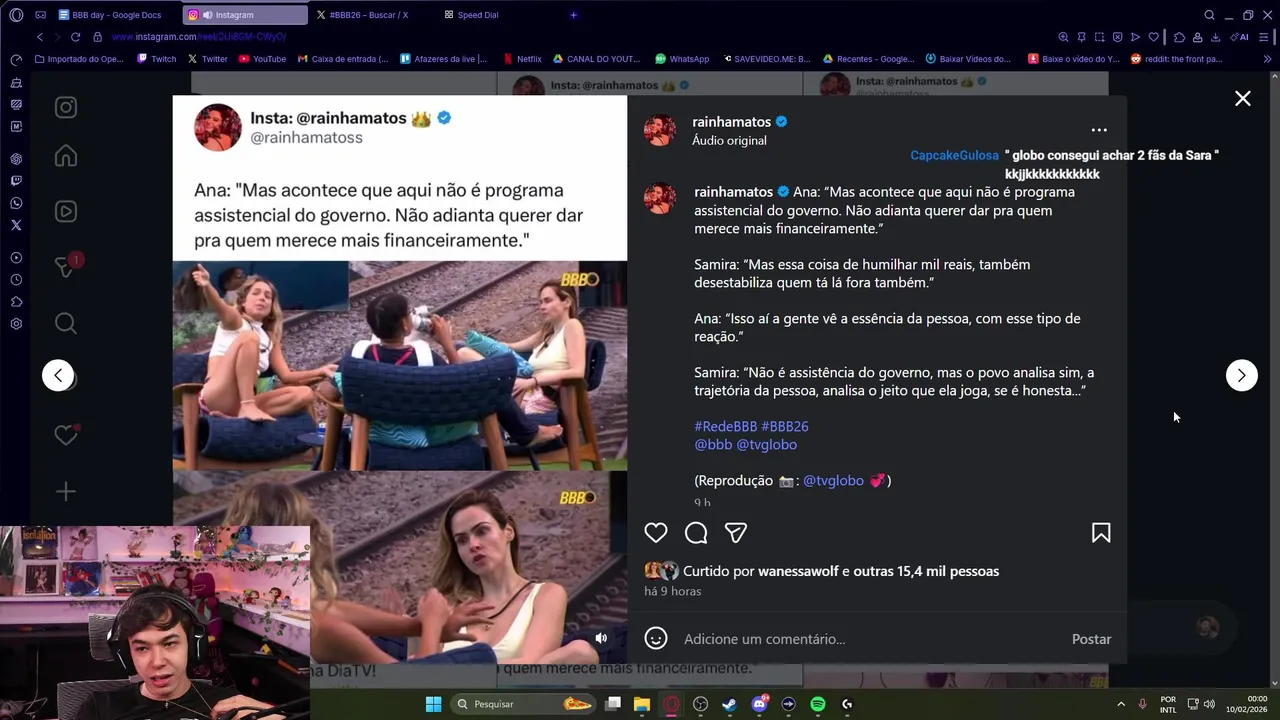
Task: Open the reddit: the front page bookmark
Action: tap(1177, 59)
